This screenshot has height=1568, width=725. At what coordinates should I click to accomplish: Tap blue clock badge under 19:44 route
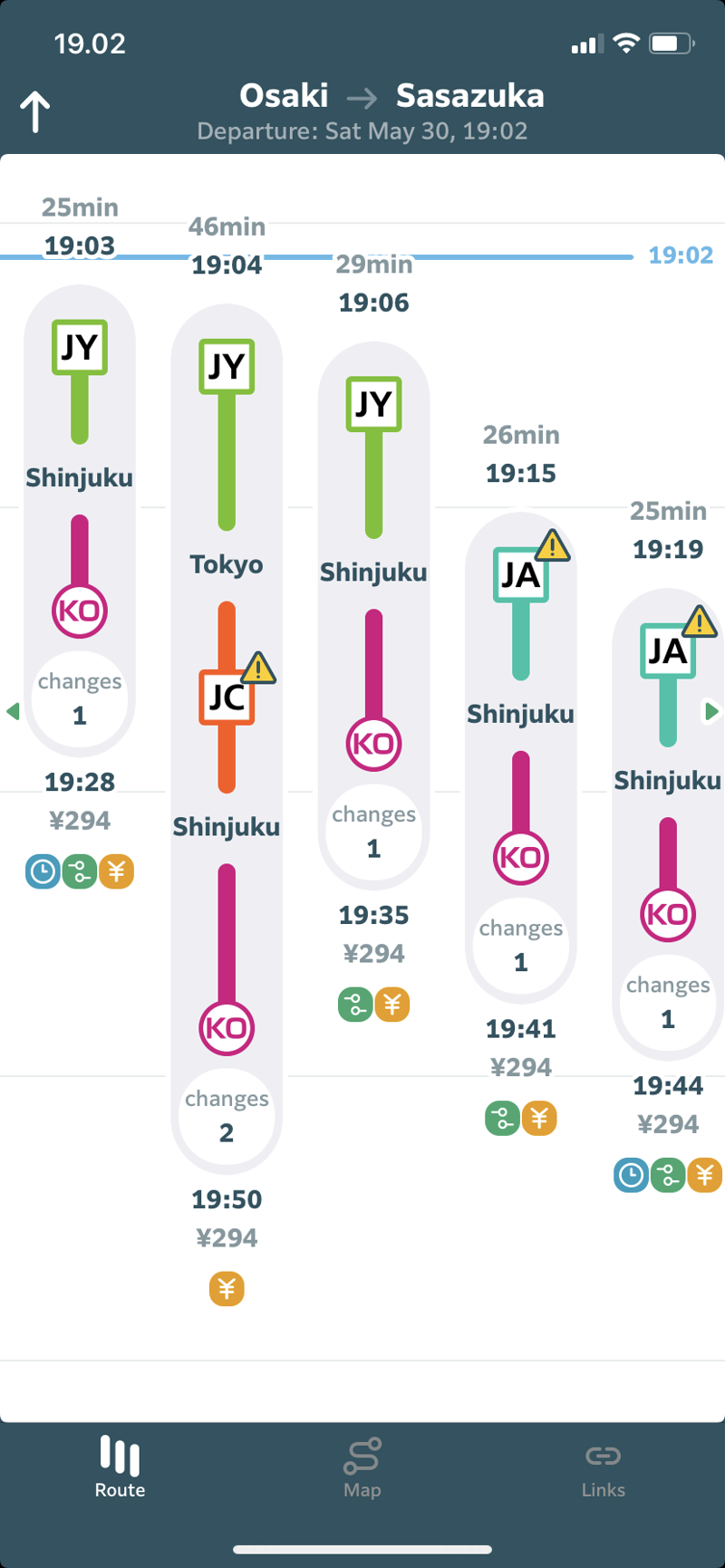point(631,1176)
